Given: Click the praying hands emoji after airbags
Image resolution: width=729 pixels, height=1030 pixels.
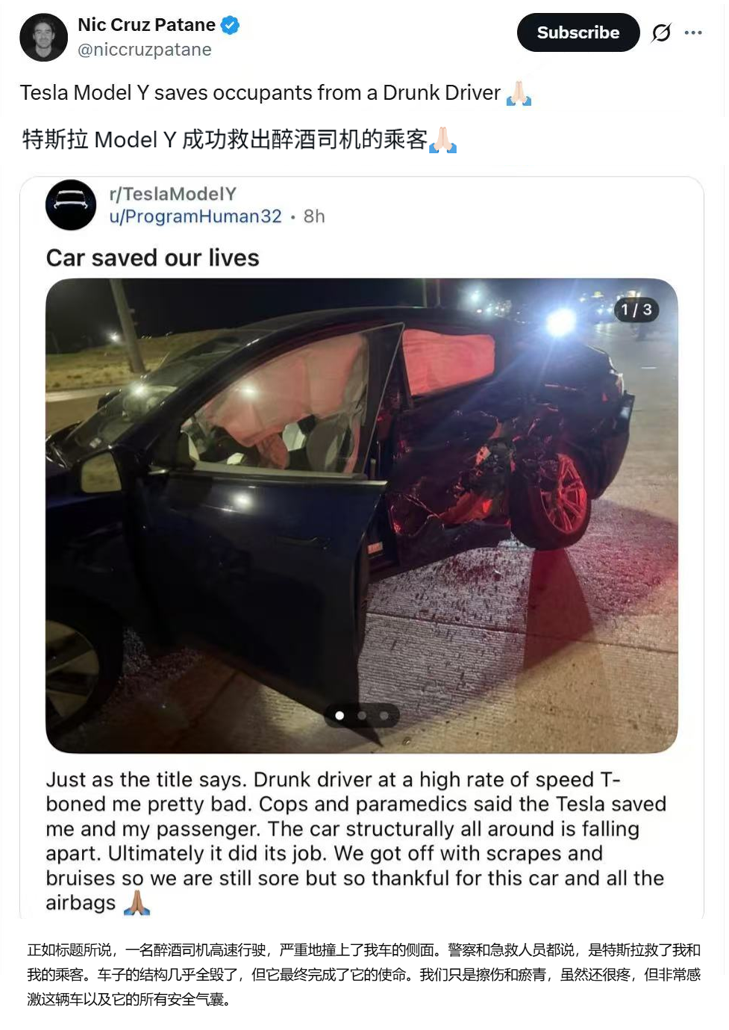Looking at the screenshot, I should [x=137, y=903].
